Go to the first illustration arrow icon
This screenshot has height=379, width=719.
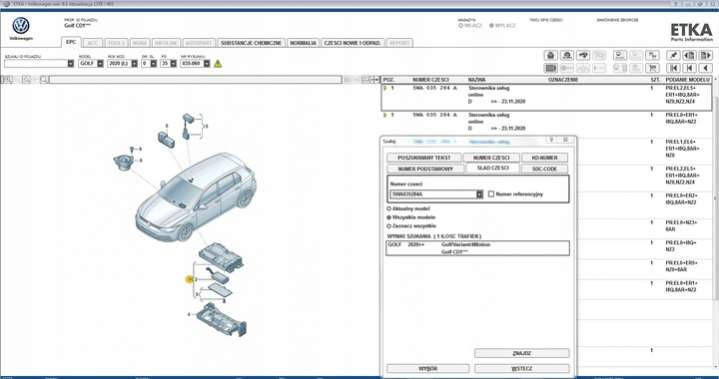(673, 68)
